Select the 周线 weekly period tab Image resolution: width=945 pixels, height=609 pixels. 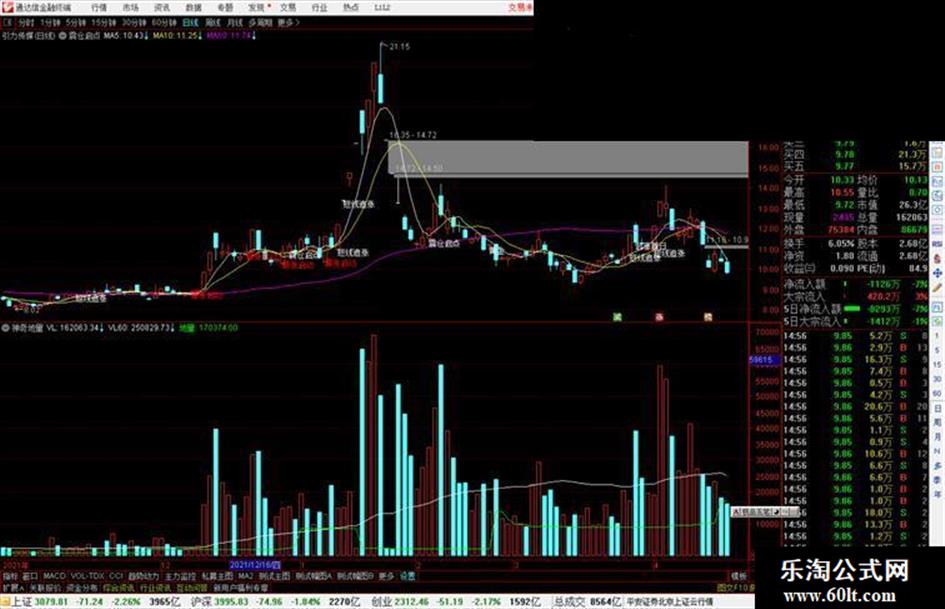pyautogui.click(x=213, y=22)
